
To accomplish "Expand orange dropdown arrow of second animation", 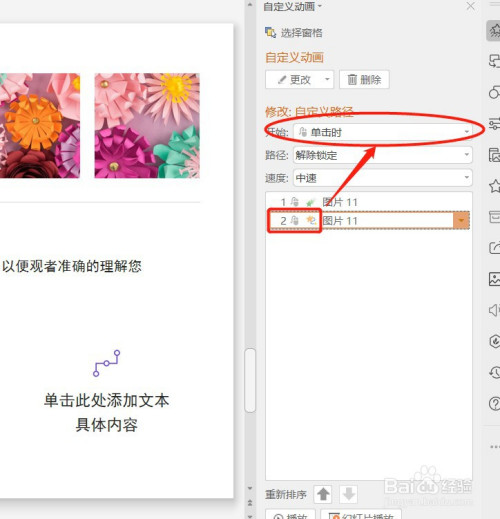I will (461, 220).
